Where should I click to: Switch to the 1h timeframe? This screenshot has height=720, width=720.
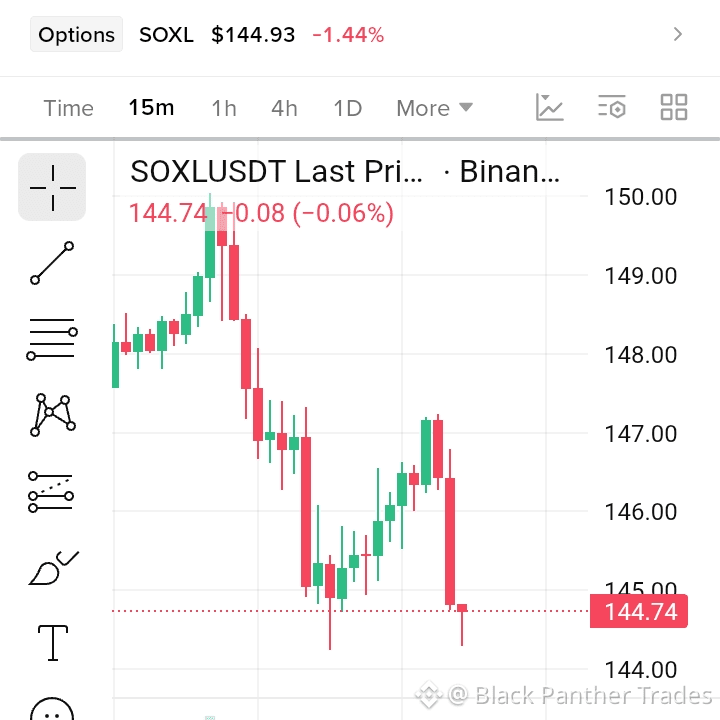click(x=224, y=108)
